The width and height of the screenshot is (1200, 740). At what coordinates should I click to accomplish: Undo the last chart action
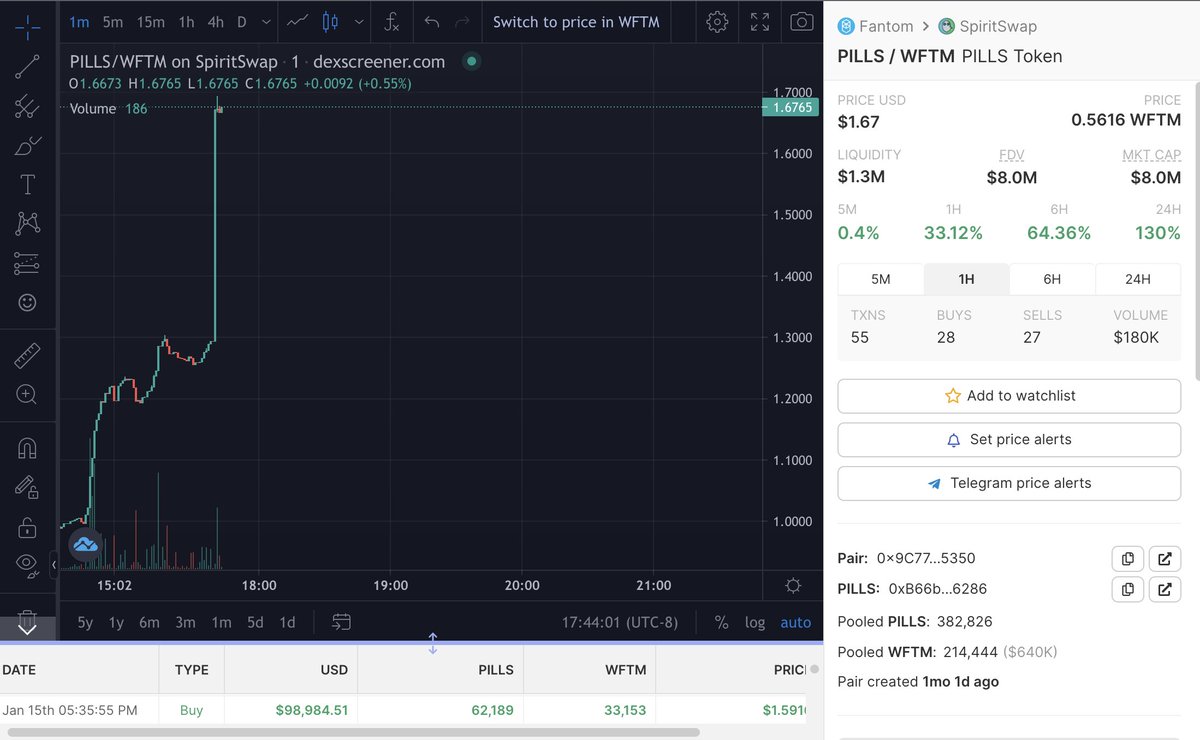coord(431,21)
